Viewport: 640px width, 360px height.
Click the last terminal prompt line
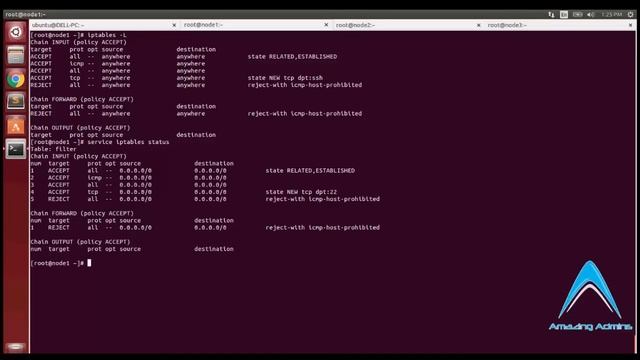(60, 263)
